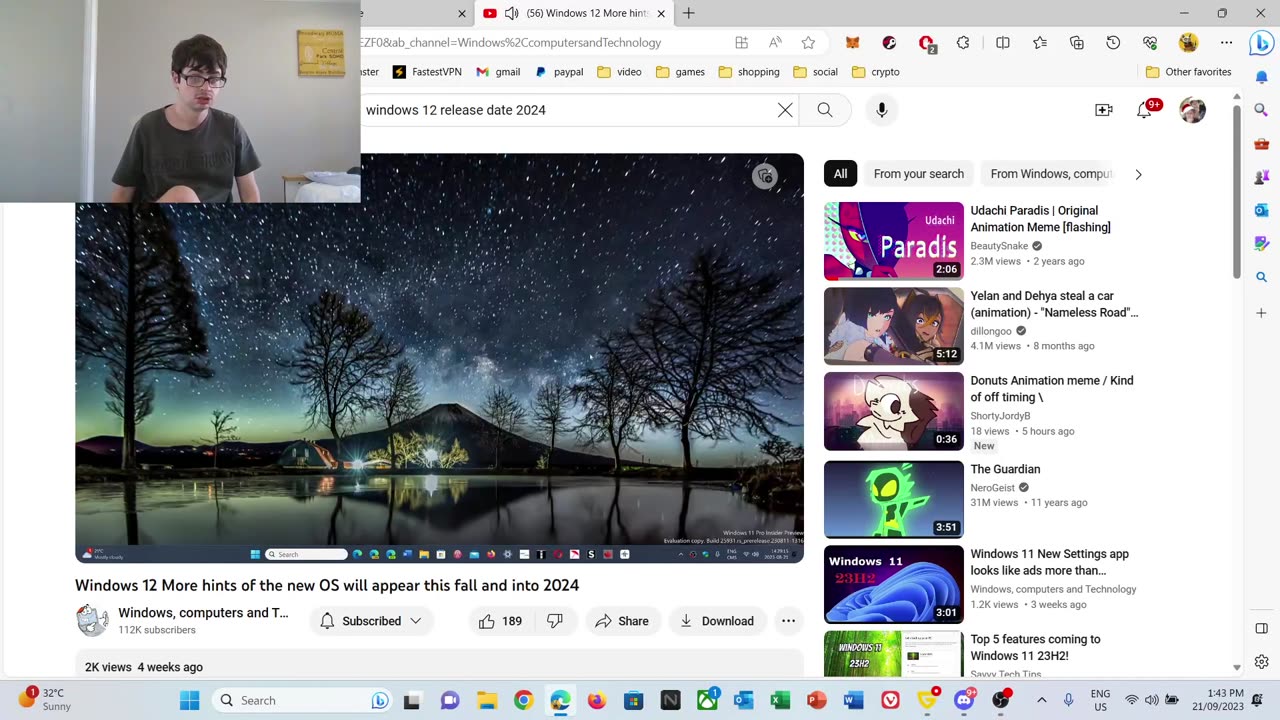Open Browser essentials heart icon
The image size is (1280, 720).
point(1150,43)
